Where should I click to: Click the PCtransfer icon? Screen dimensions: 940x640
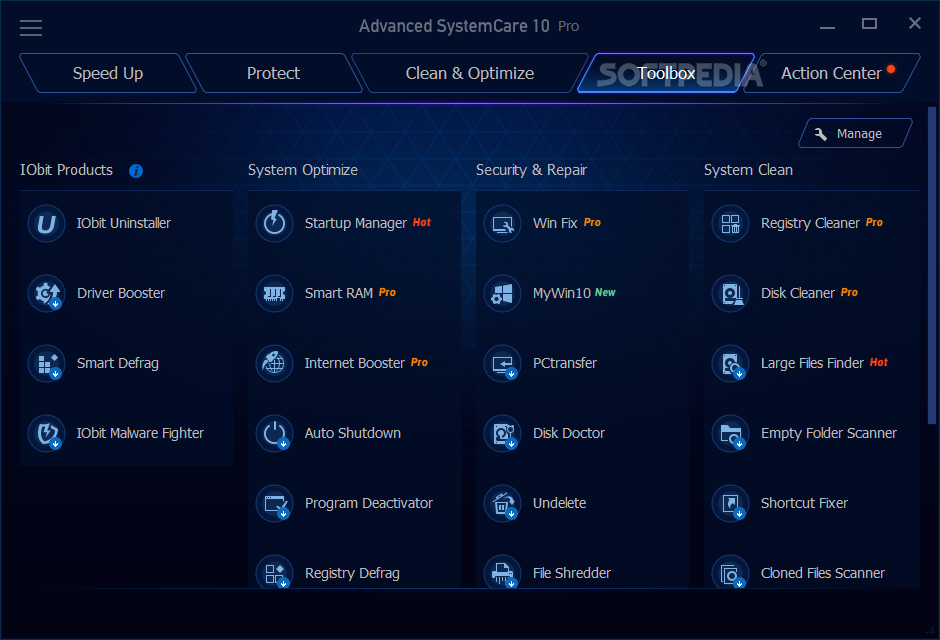click(x=502, y=364)
